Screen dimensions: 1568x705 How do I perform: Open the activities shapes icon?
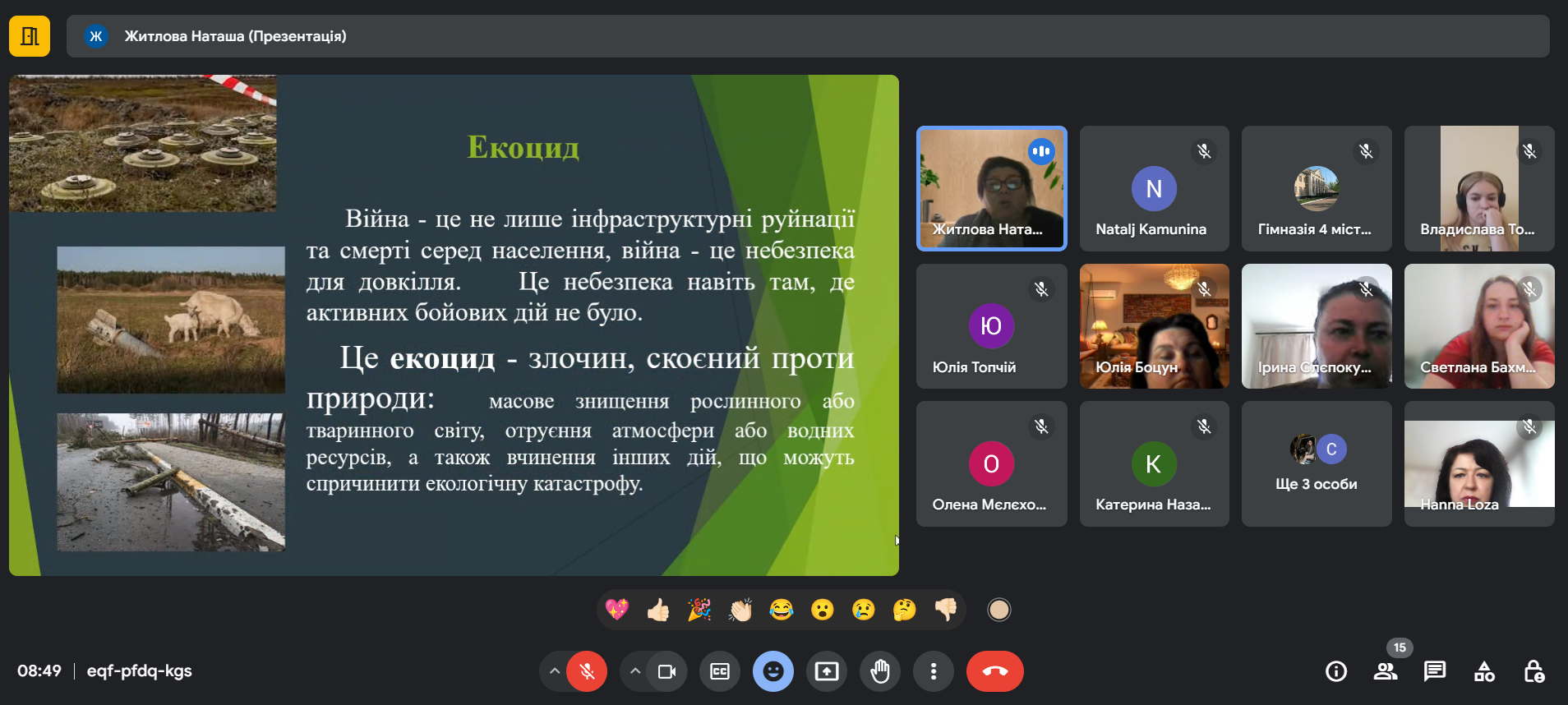(x=1484, y=671)
